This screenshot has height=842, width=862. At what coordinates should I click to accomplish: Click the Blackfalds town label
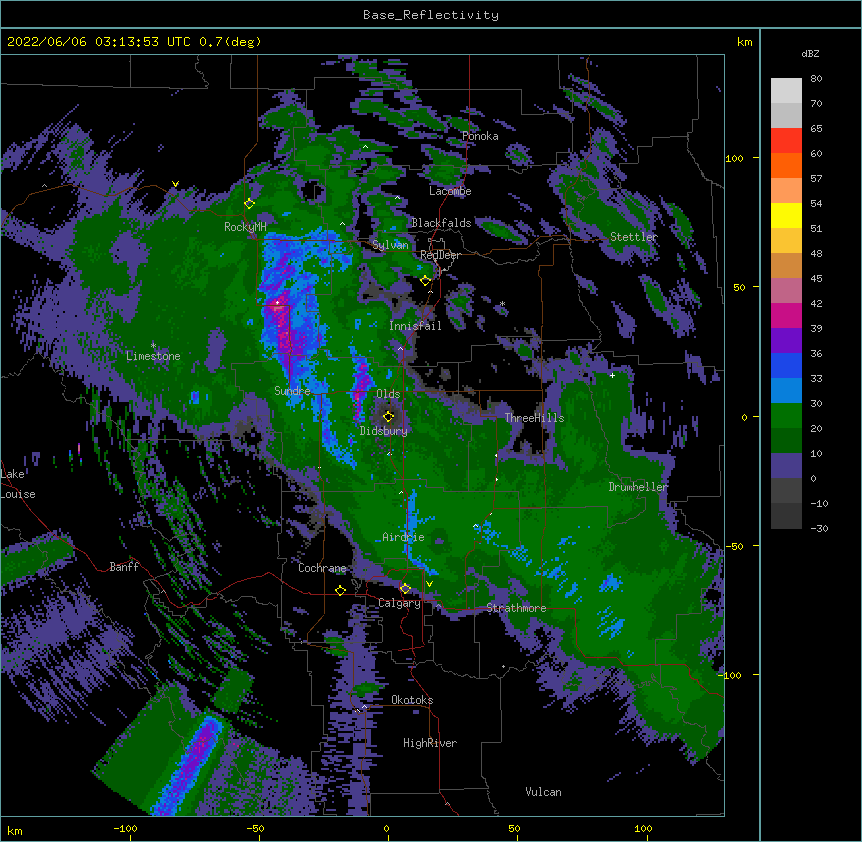pyautogui.click(x=441, y=223)
